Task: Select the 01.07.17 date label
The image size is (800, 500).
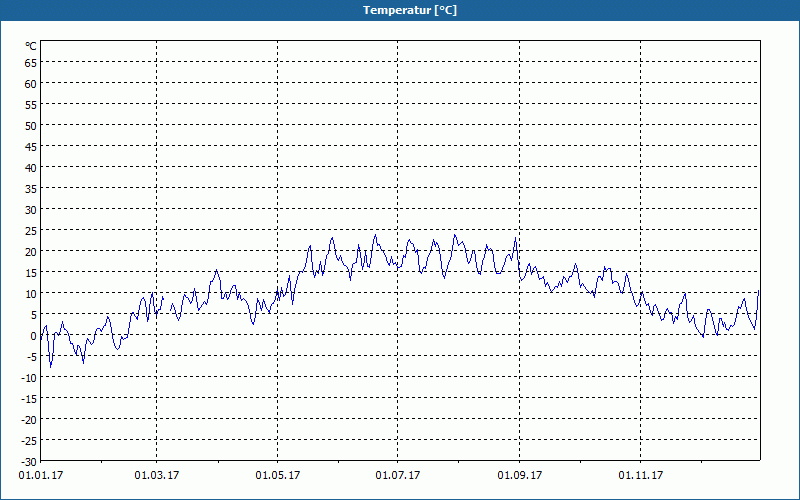Action: (x=398, y=476)
